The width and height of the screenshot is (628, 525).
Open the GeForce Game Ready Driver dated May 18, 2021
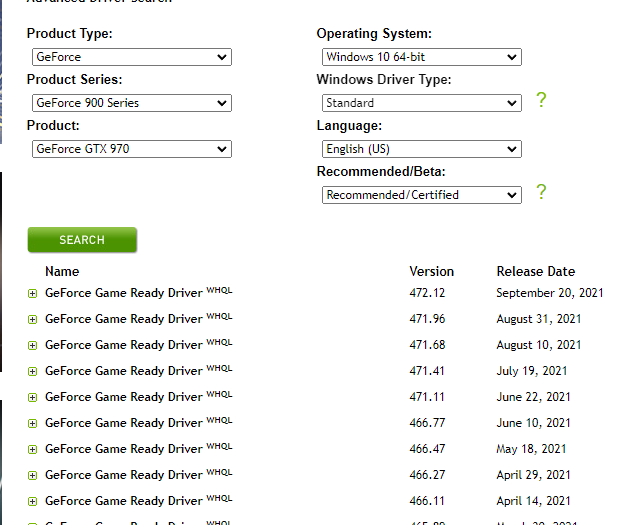(139, 449)
